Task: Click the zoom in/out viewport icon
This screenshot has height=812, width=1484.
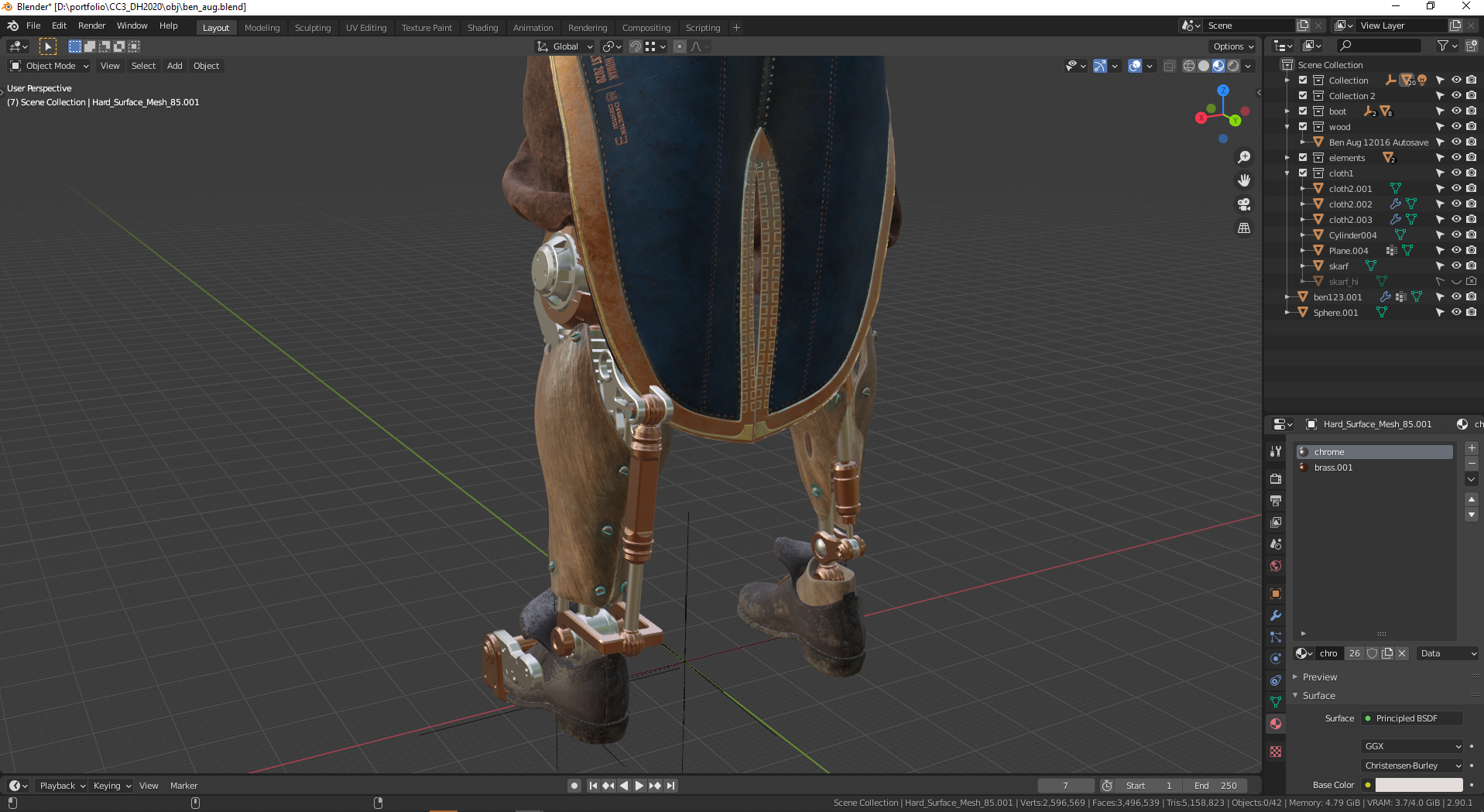Action: coord(1244,157)
